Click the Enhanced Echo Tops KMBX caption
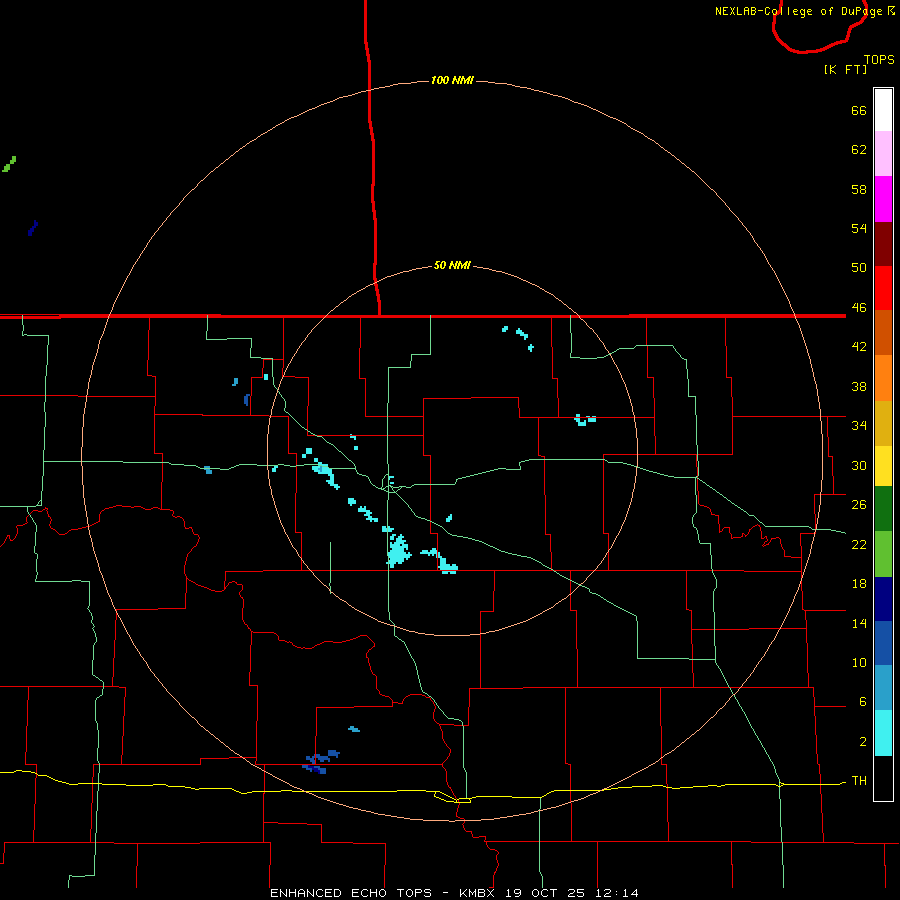 454,893
